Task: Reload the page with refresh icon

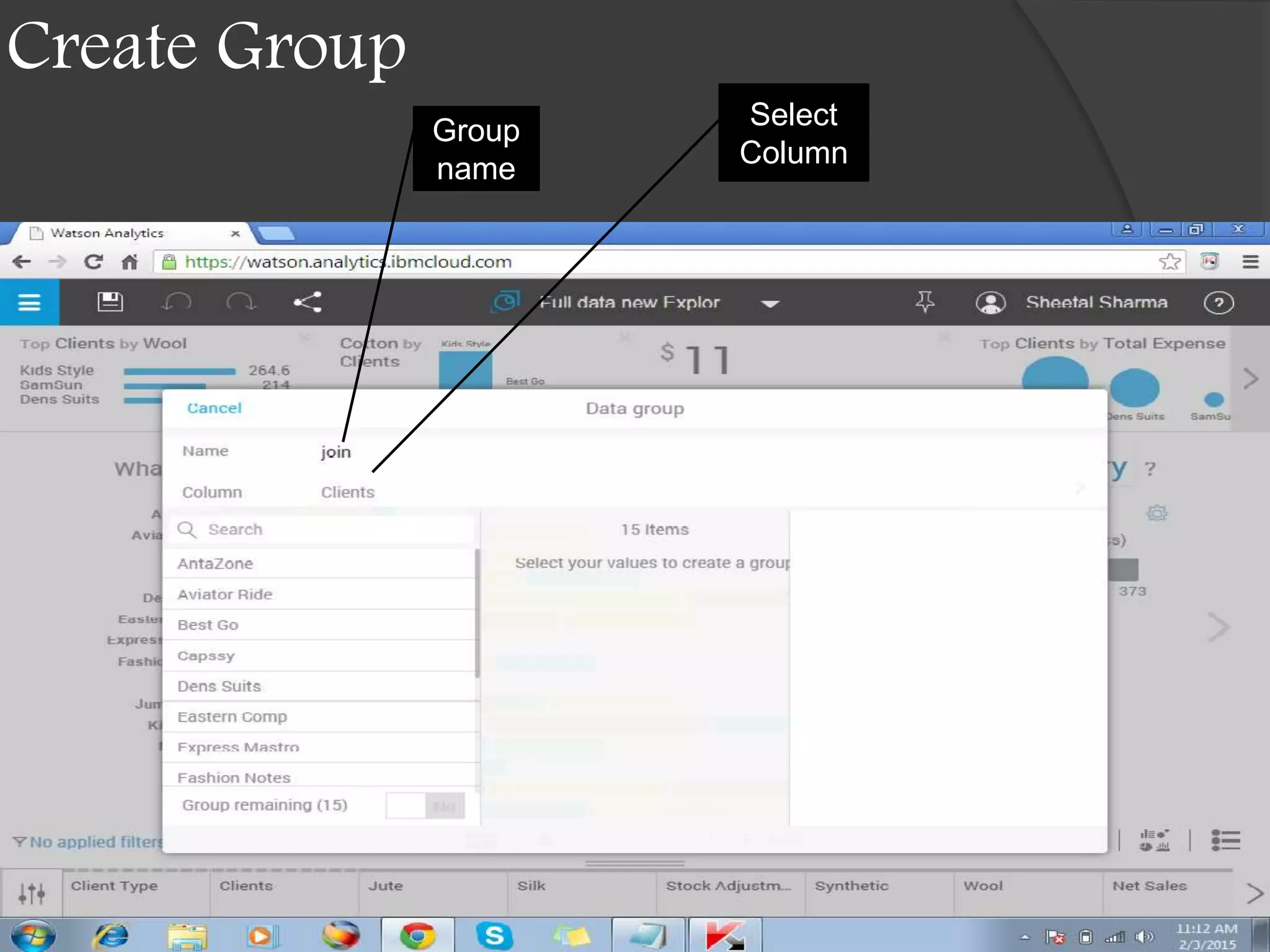Action: [x=94, y=262]
